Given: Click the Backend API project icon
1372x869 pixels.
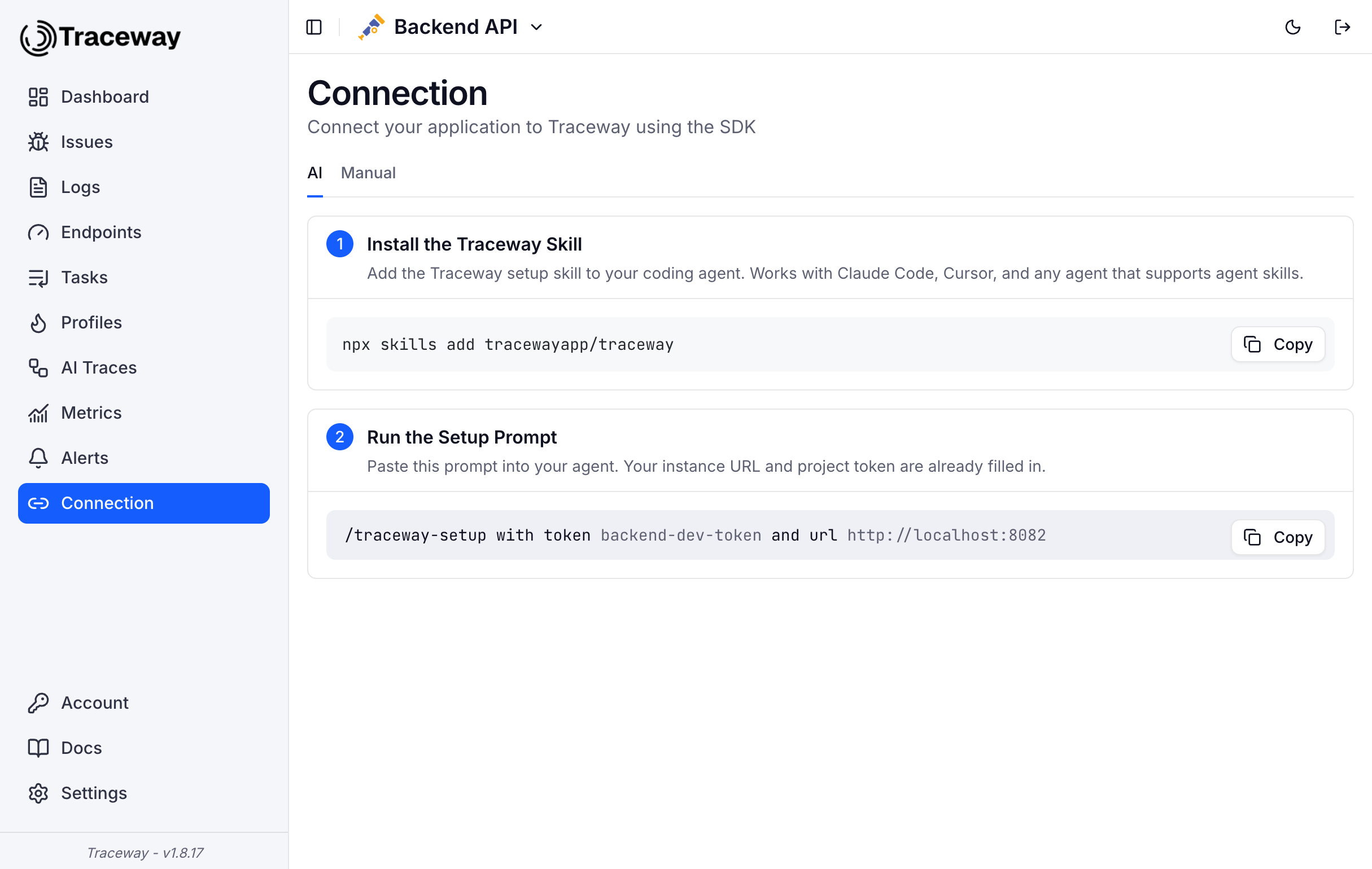Looking at the screenshot, I should point(372,27).
